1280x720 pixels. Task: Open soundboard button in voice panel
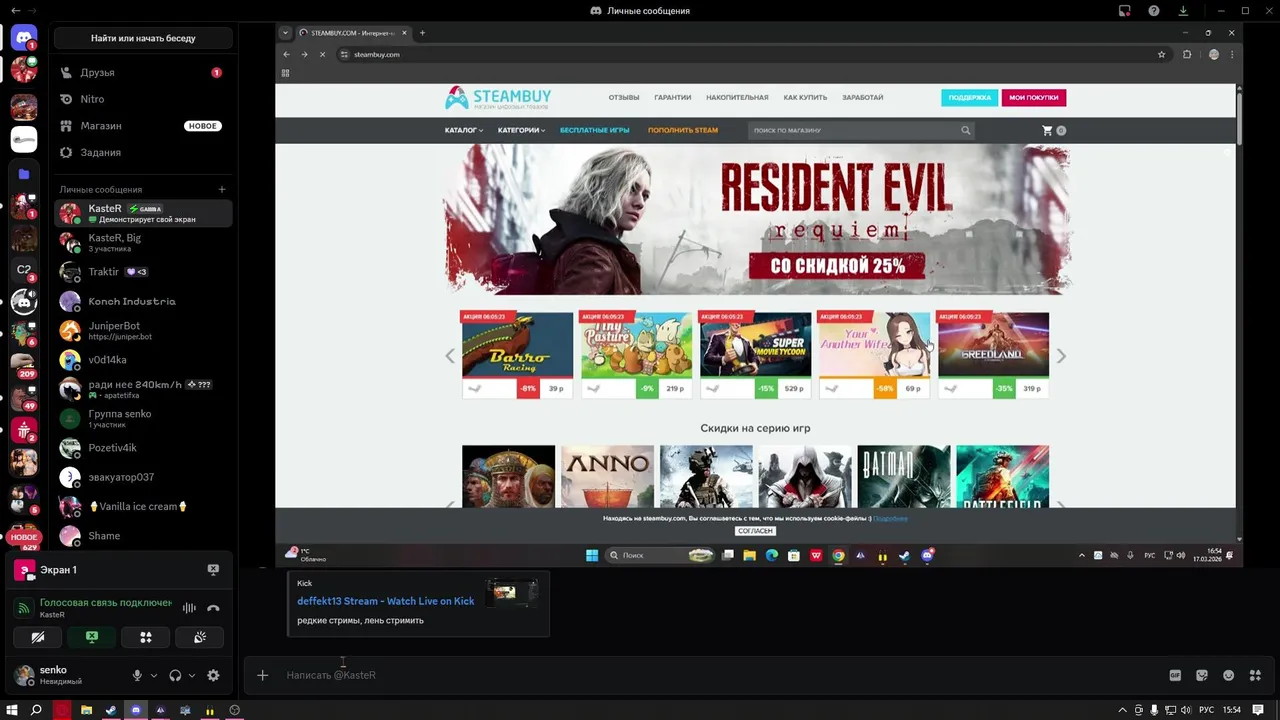click(200, 637)
